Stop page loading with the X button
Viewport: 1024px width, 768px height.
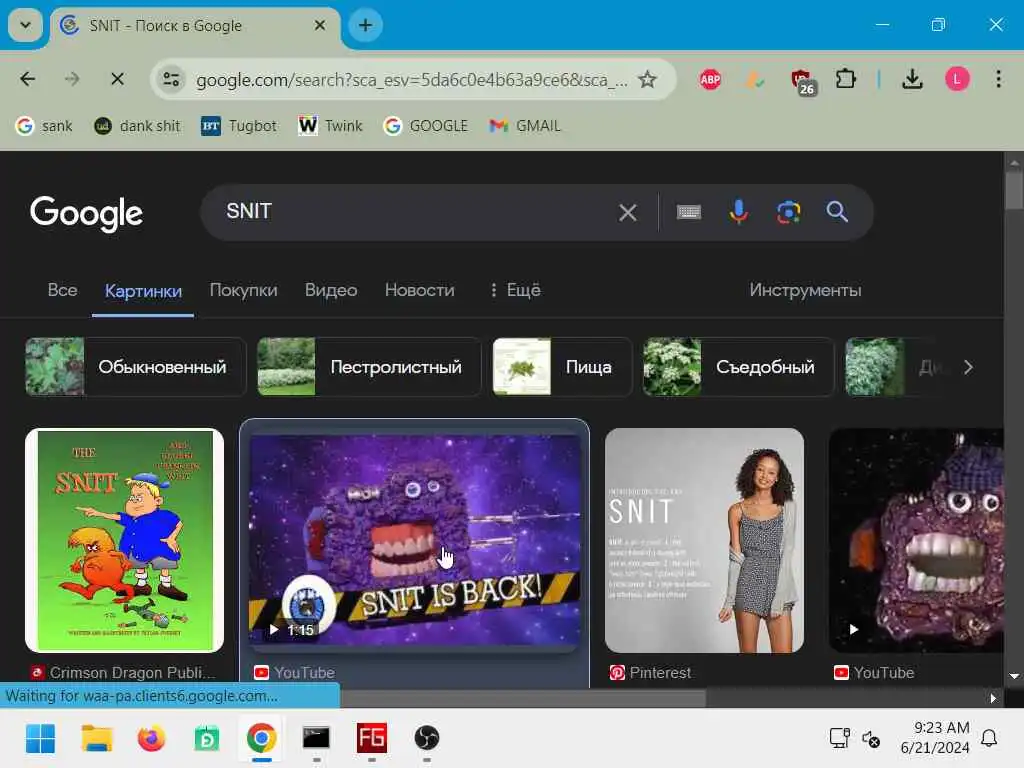(x=118, y=80)
